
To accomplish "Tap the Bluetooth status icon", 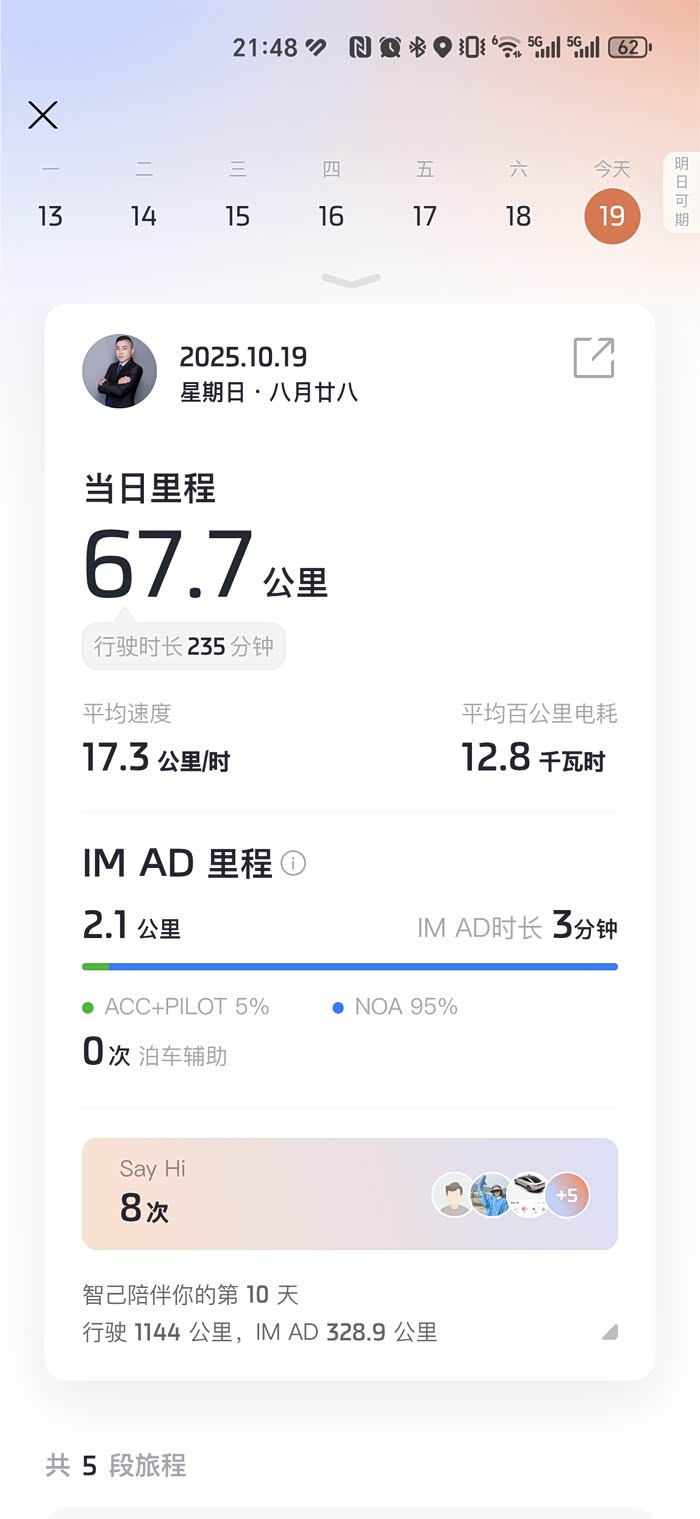I will point(418,47).
